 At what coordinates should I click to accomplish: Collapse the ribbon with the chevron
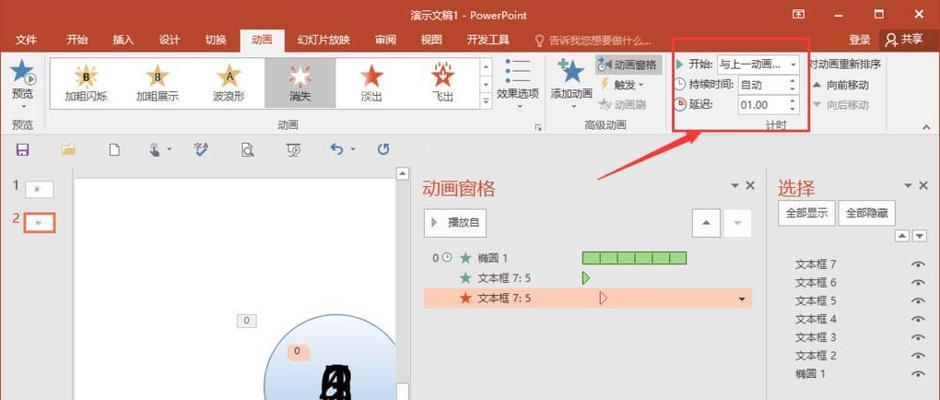pyautogui.click(x=926, y=127)
